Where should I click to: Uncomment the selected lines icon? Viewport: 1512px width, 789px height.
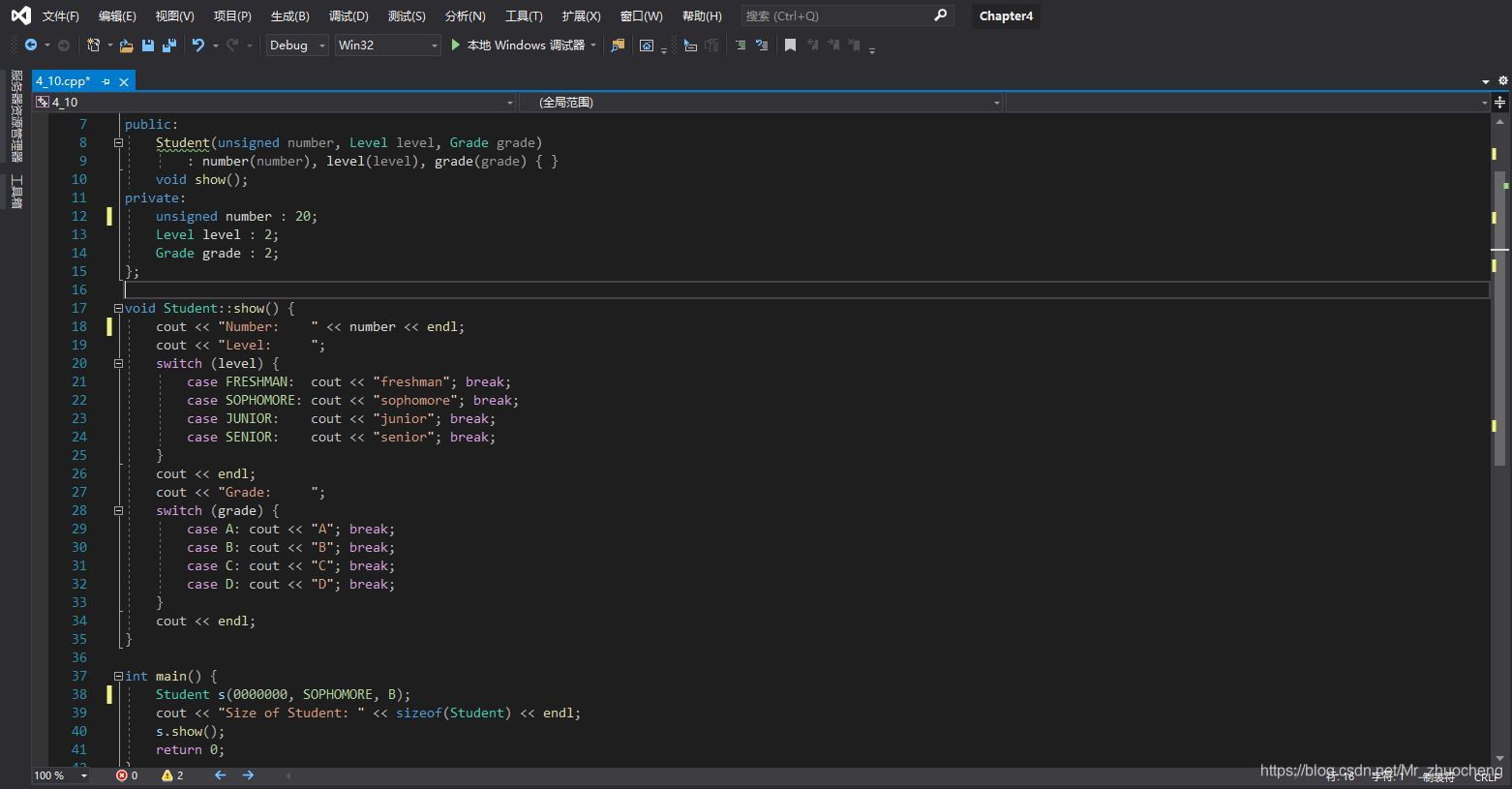762,45
